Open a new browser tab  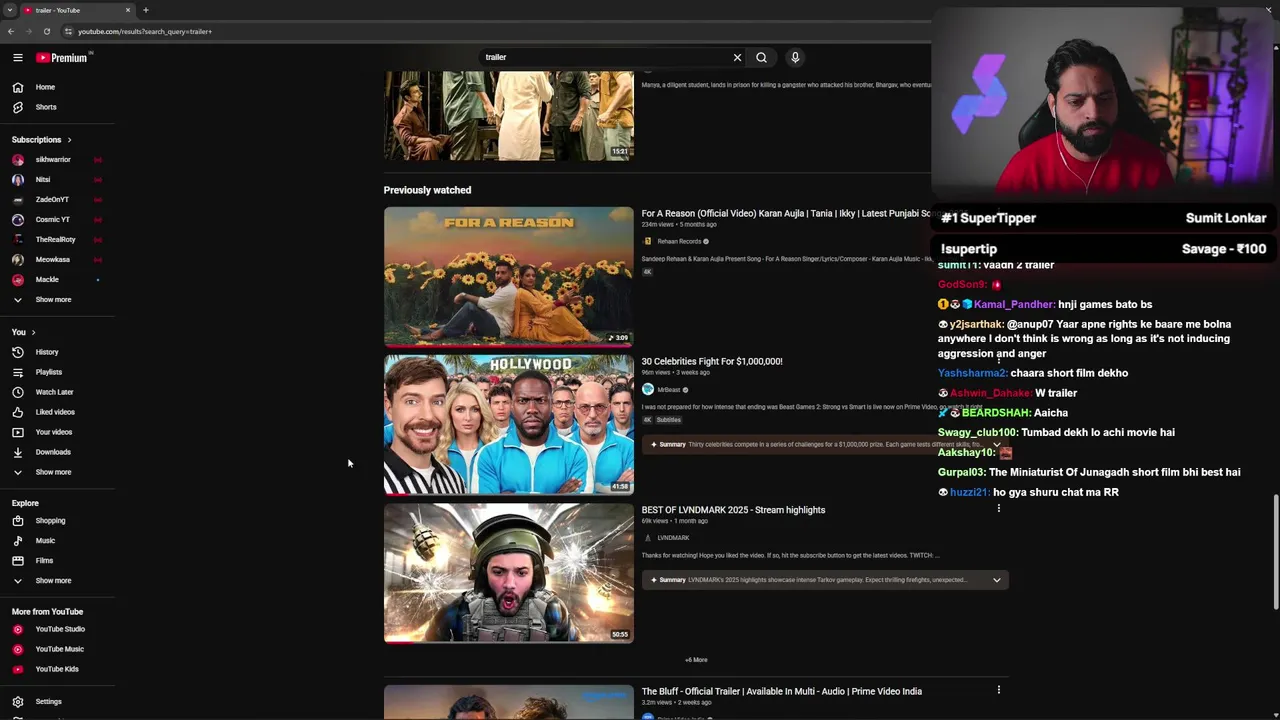146,10
